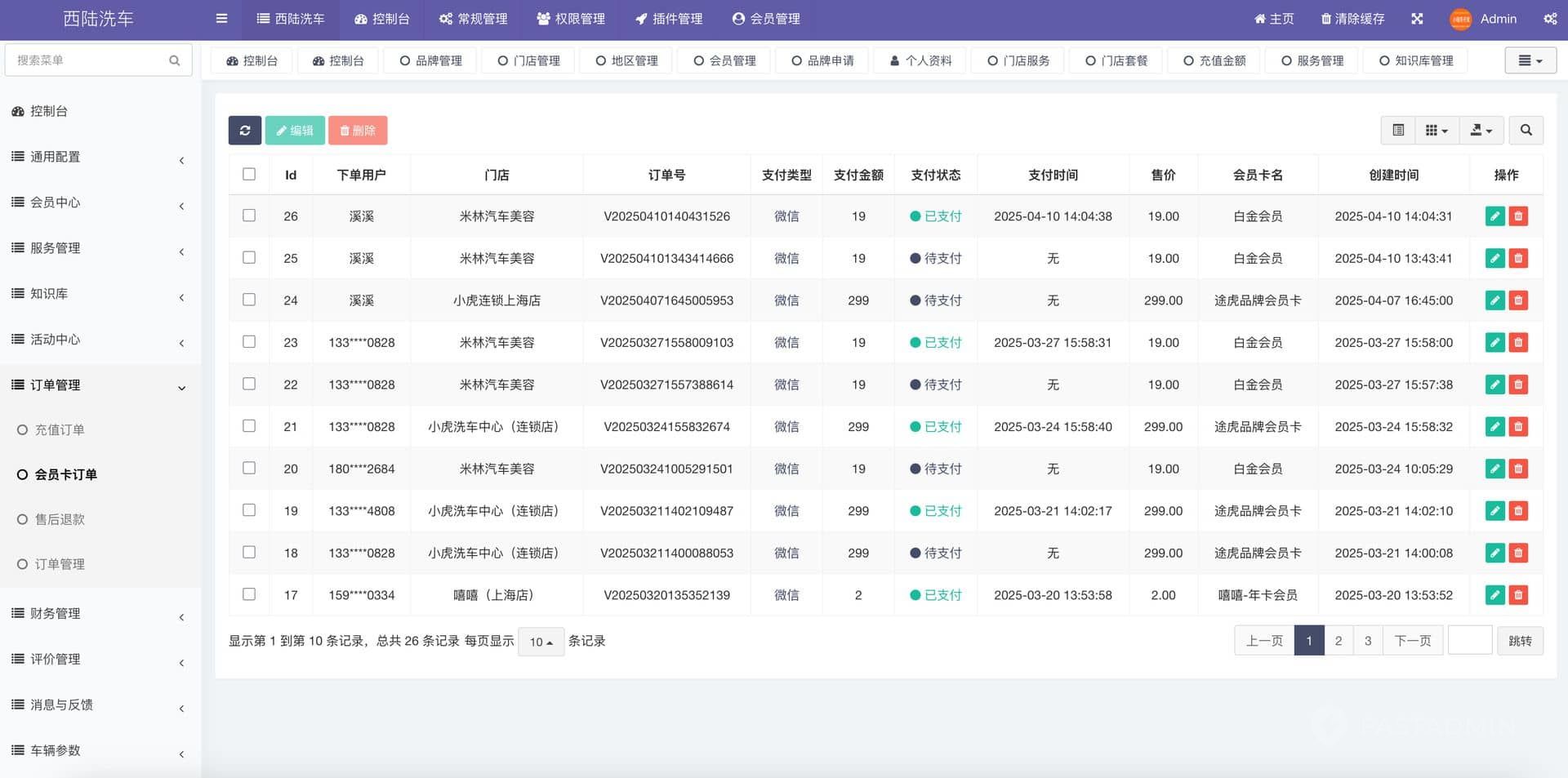Image resolution: width=1568 pixels, height=778 pixels.
Task: Switch to the 门店套餐 tab
Action: [x=1116, y=60]
